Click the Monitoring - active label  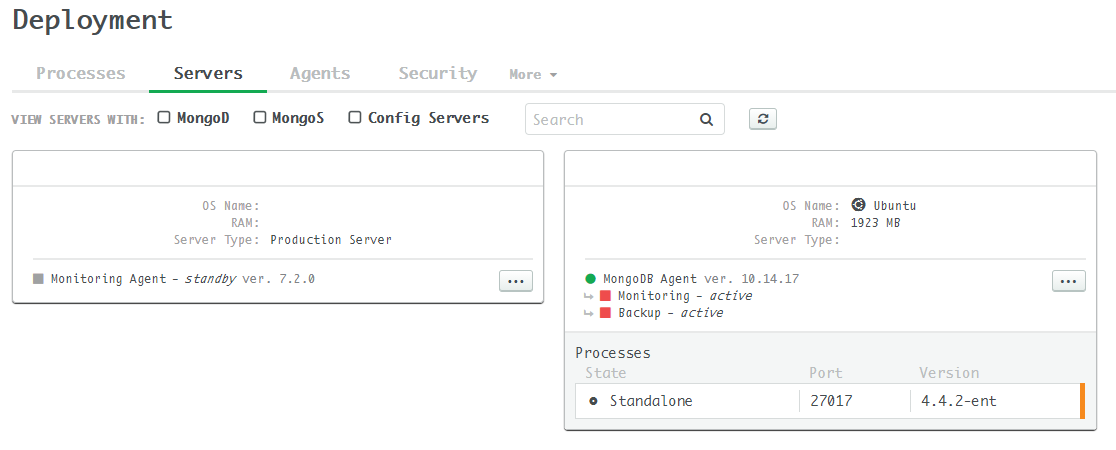point(685,295)
